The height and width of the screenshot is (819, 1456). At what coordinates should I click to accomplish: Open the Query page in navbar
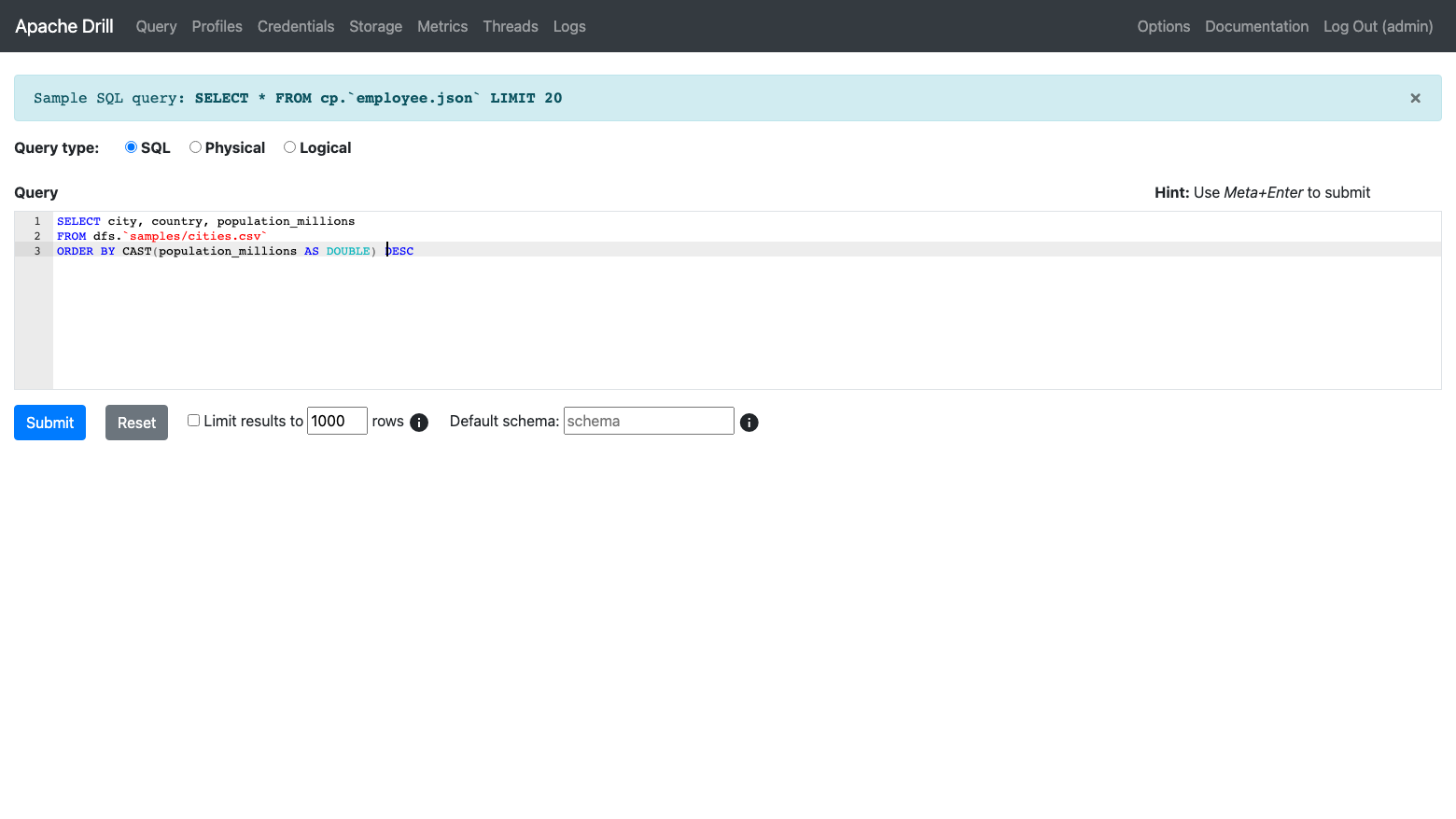(156, 26)
